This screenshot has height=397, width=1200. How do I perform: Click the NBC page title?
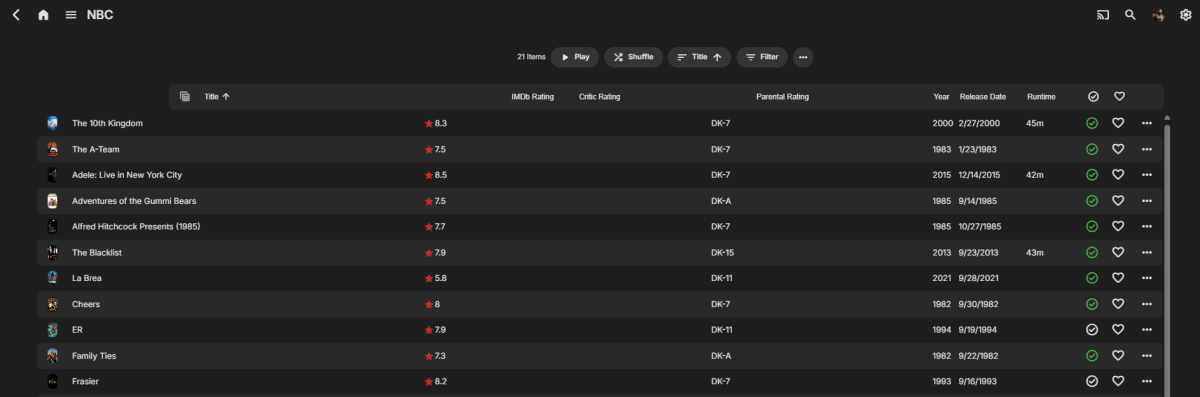(99, 15)
